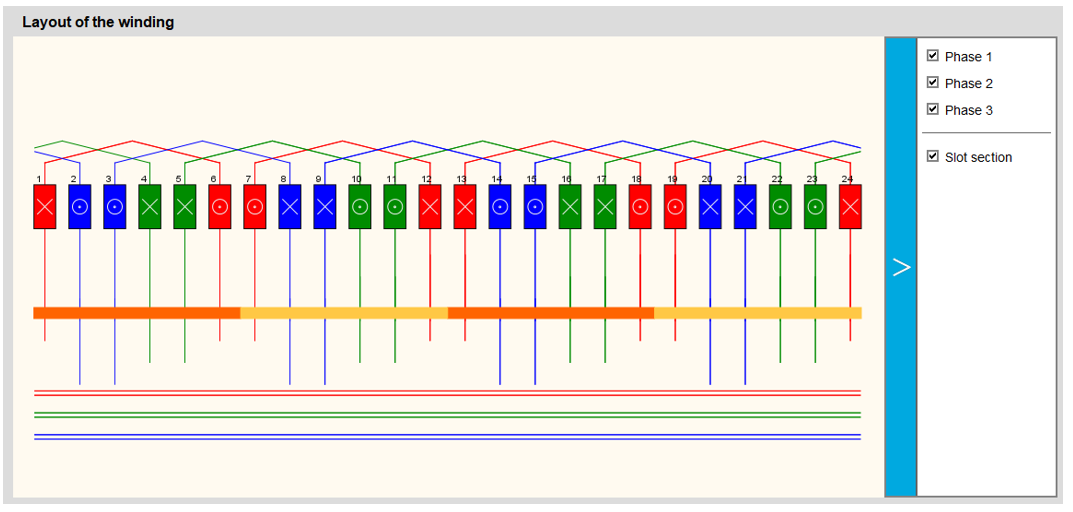Click the blue slot 15 dot box
Image resolution: width=1073 pixels, height=512 pixels.
pyautogui.click(x=535, y=207)
